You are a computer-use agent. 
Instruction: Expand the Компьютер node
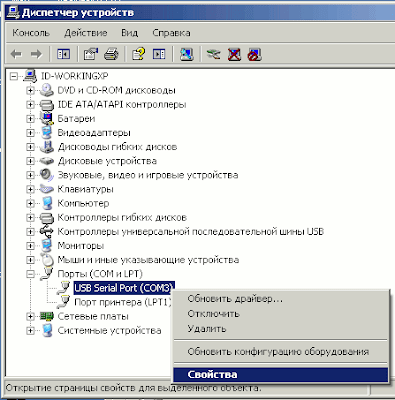coord(30,203)
